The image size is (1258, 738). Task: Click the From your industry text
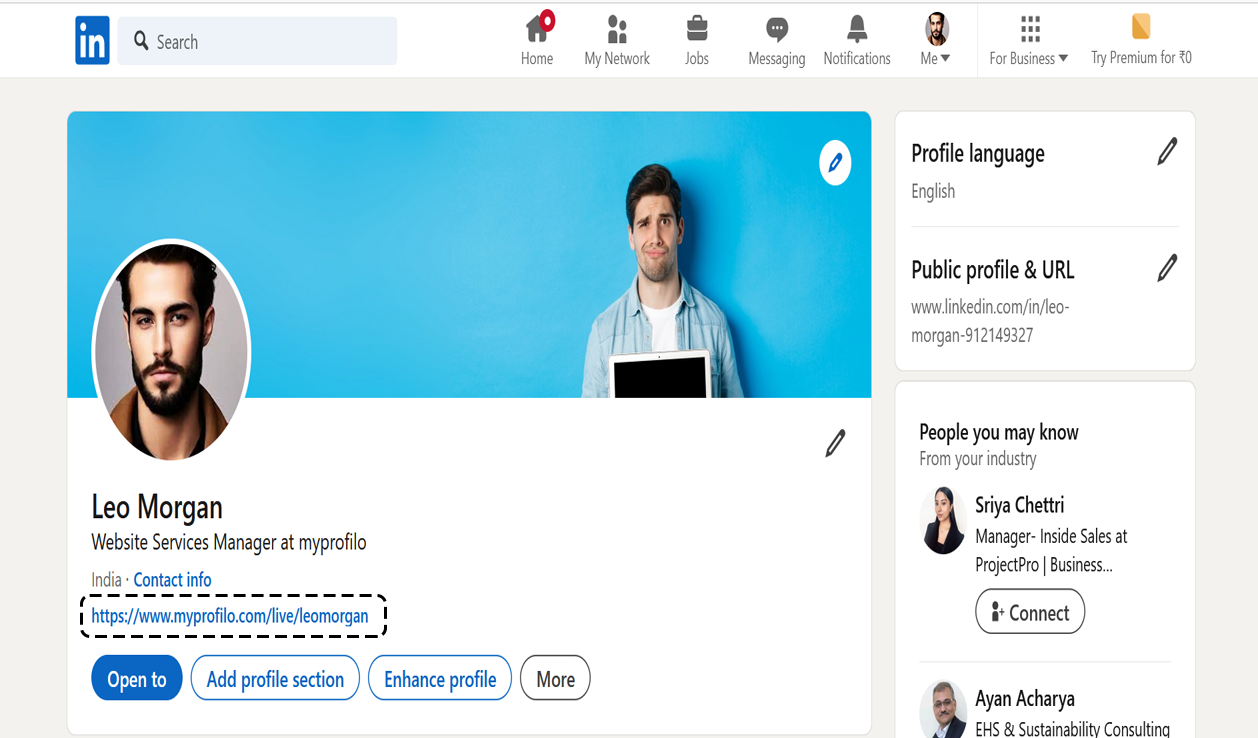click(978, 459)
